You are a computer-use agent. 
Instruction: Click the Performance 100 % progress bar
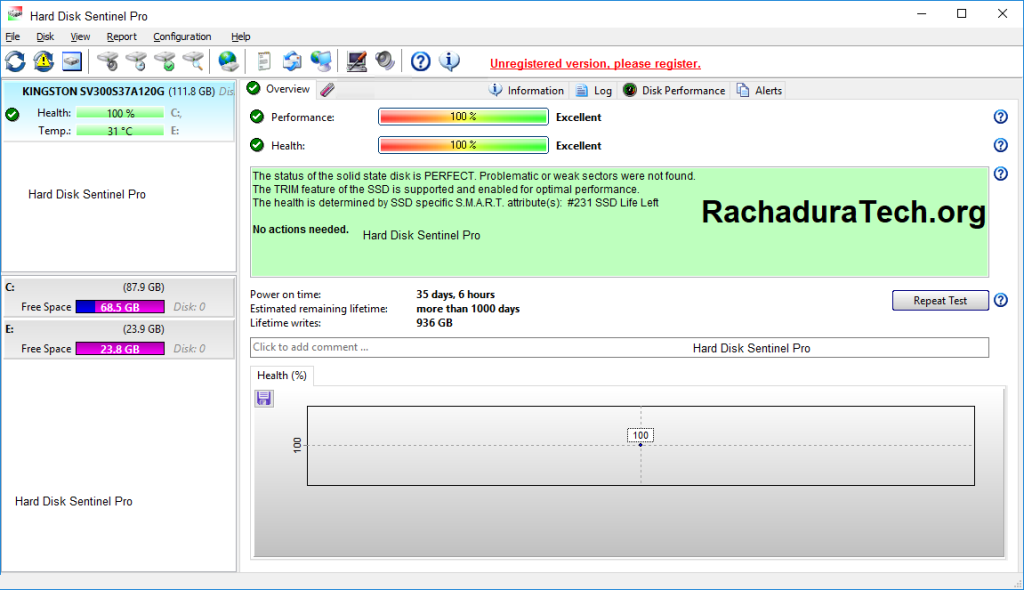point(463,117)
